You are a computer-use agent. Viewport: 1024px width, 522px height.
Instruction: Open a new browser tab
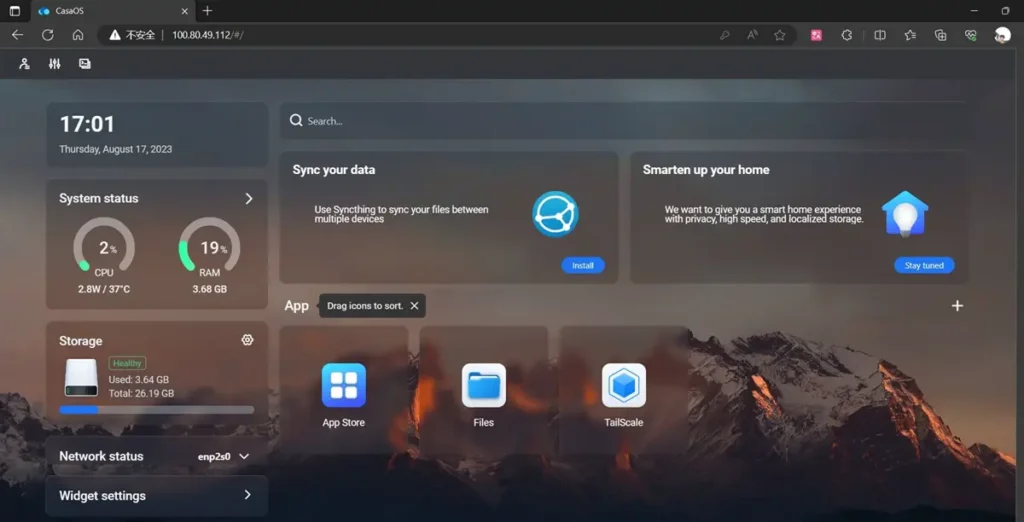pyautogui.click(x=208, y=11)
